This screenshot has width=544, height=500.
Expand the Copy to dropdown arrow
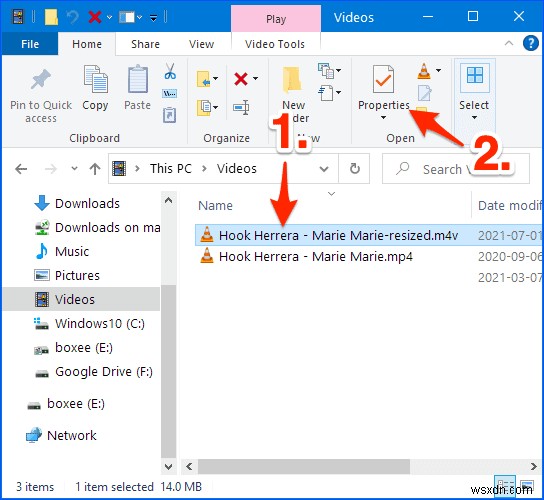(216, 107)
